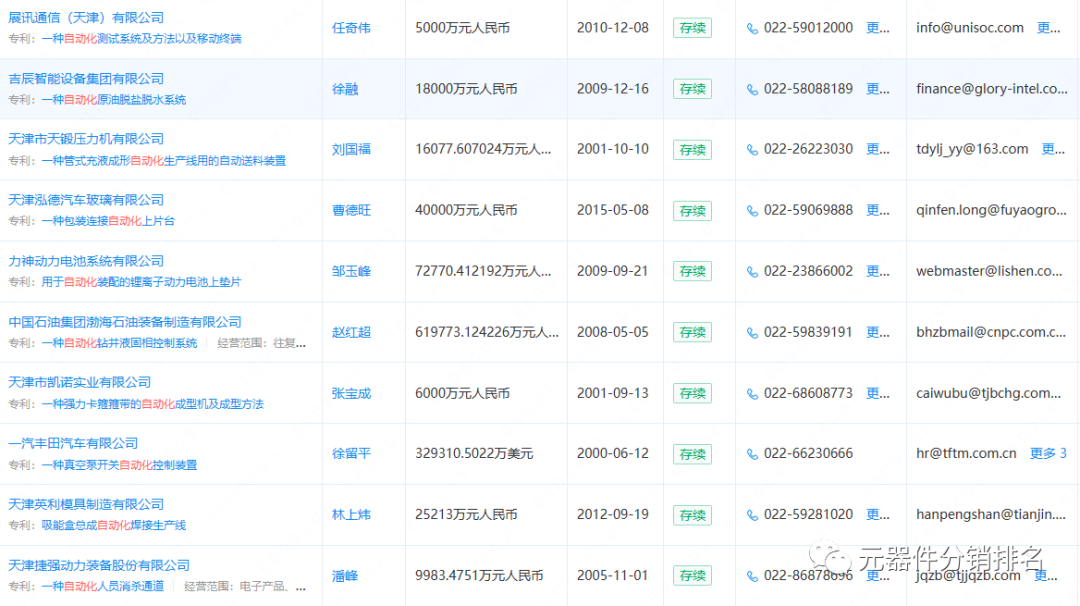Select email info@unisoc.com

point(970,28)
